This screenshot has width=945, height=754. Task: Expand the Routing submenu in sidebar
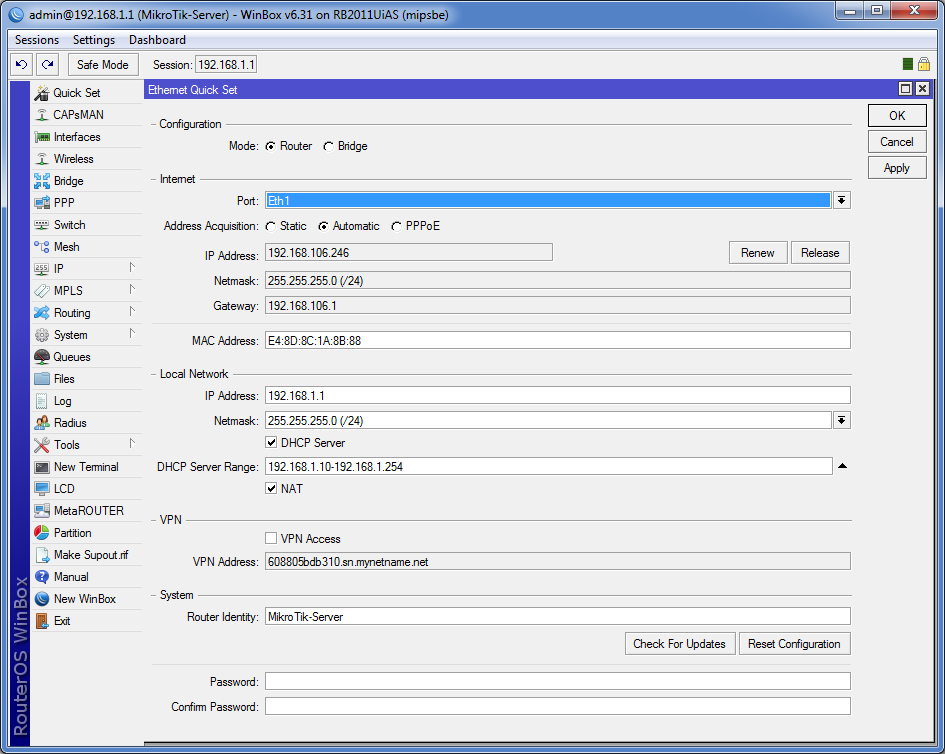pyautogui.click(x=132, y=312)
